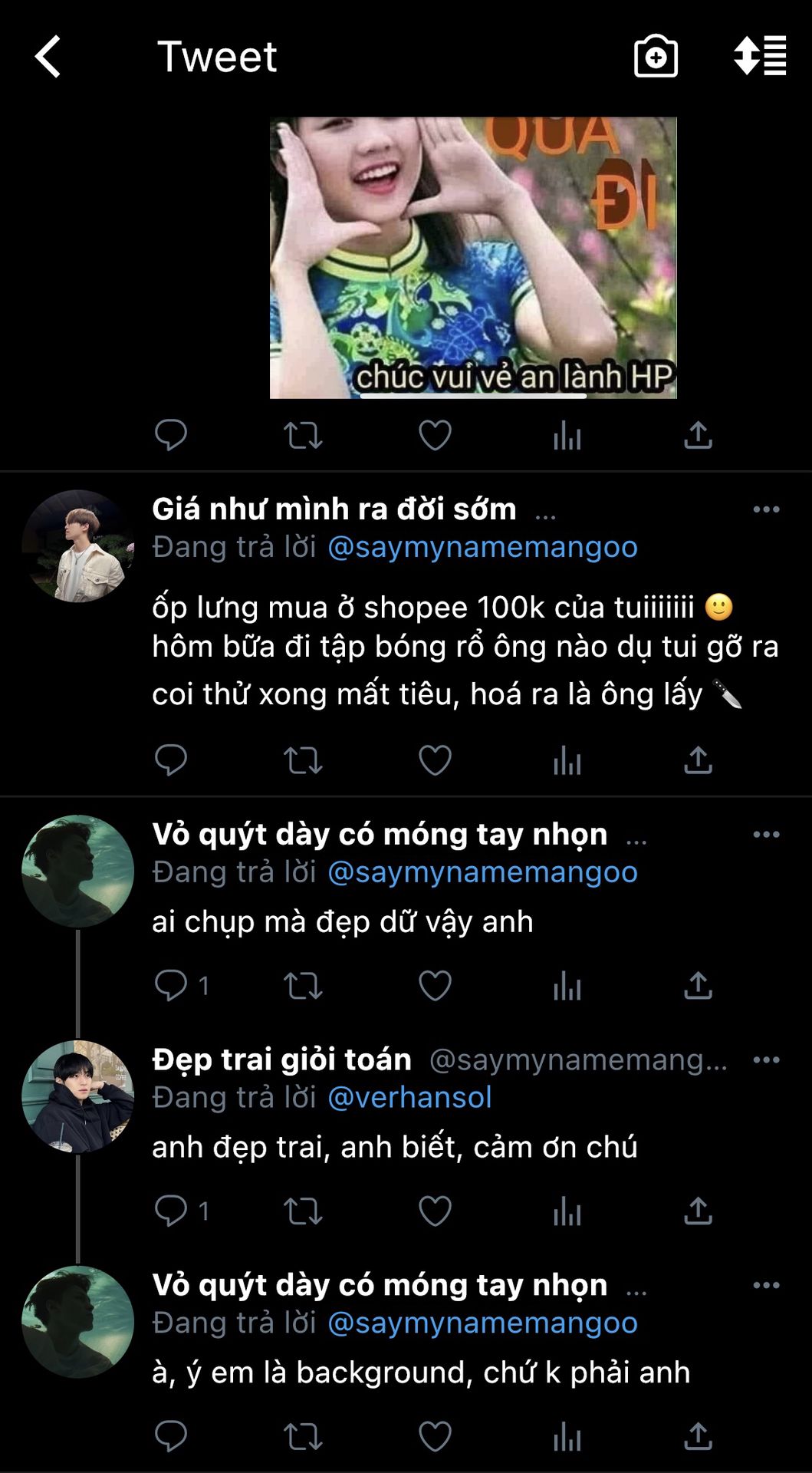The width and height of the screenshot is (812, 1473).
Task: Reply to the "ốp lưng mua ở shopee" tweet
Action: tap(170, 760)
